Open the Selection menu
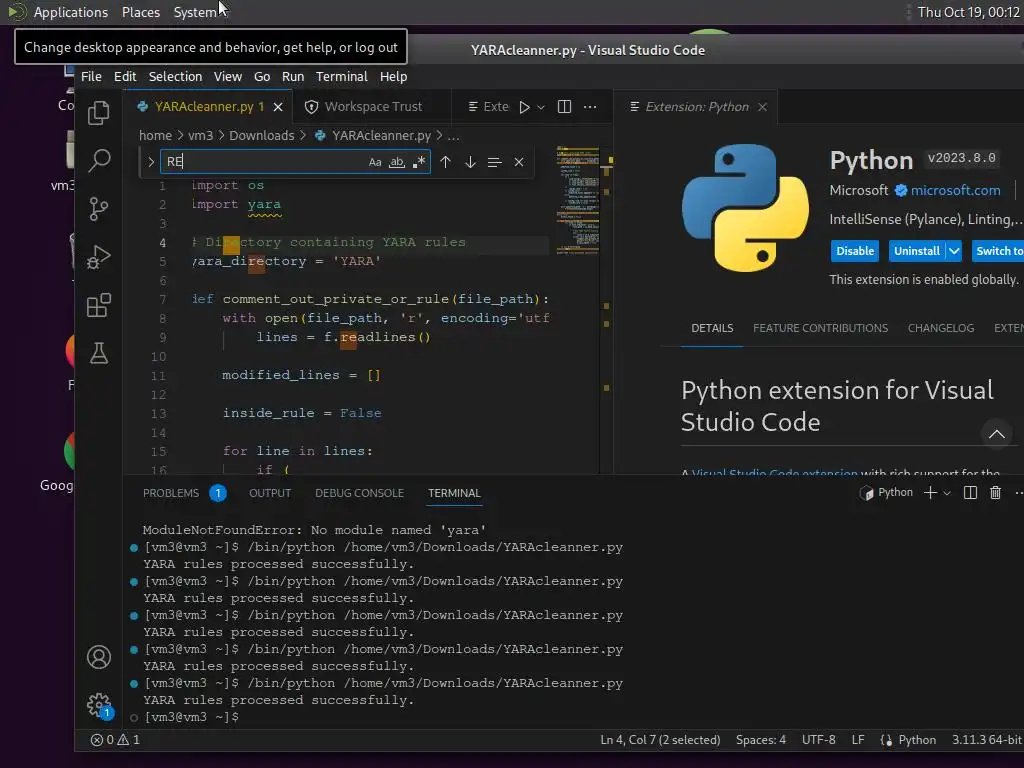 [175, 76]
